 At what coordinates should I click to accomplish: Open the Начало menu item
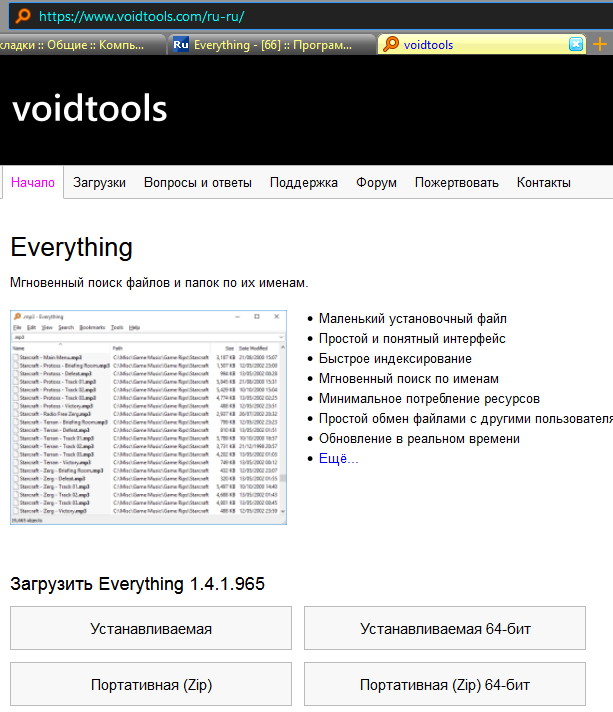click(x=33, y=183)
